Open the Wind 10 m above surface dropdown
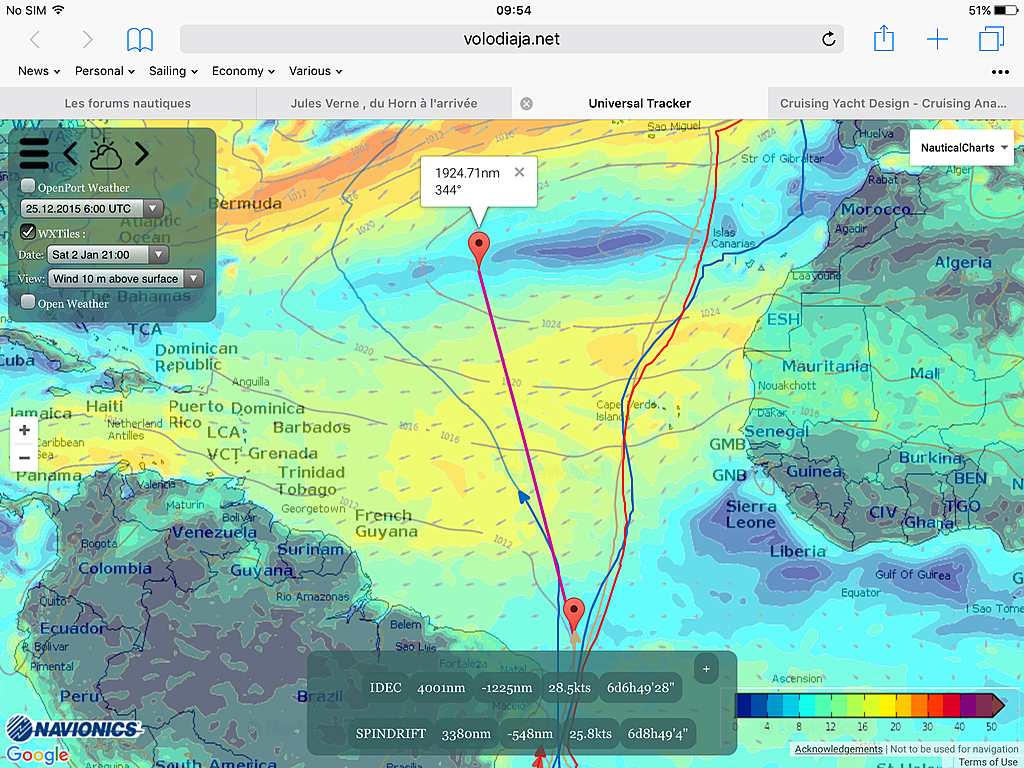The image size is (1024, 768). point(126,279)
